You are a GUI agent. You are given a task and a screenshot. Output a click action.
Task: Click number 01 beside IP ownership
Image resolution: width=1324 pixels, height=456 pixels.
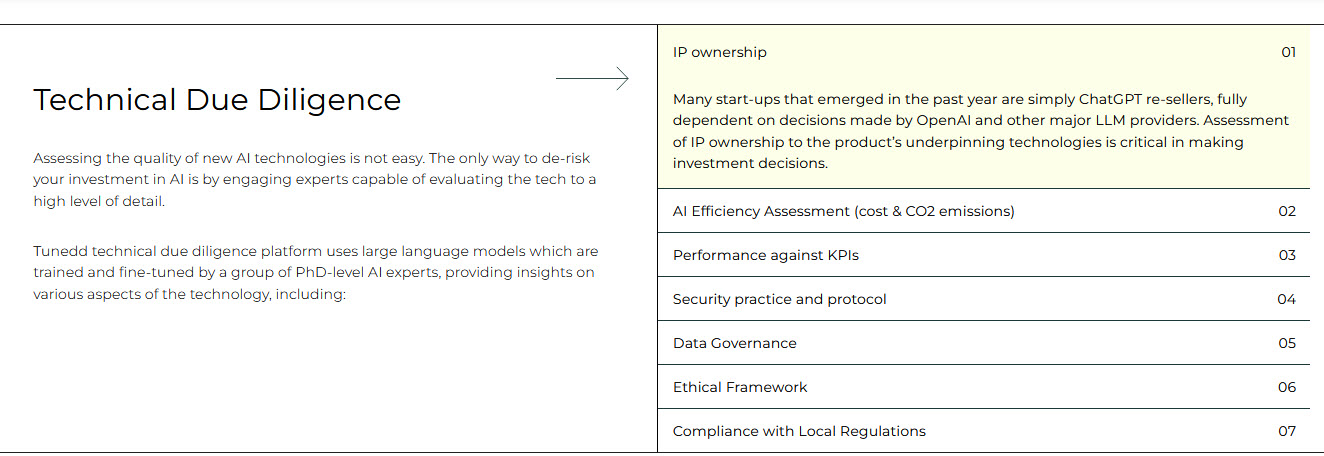point(1288,53)
